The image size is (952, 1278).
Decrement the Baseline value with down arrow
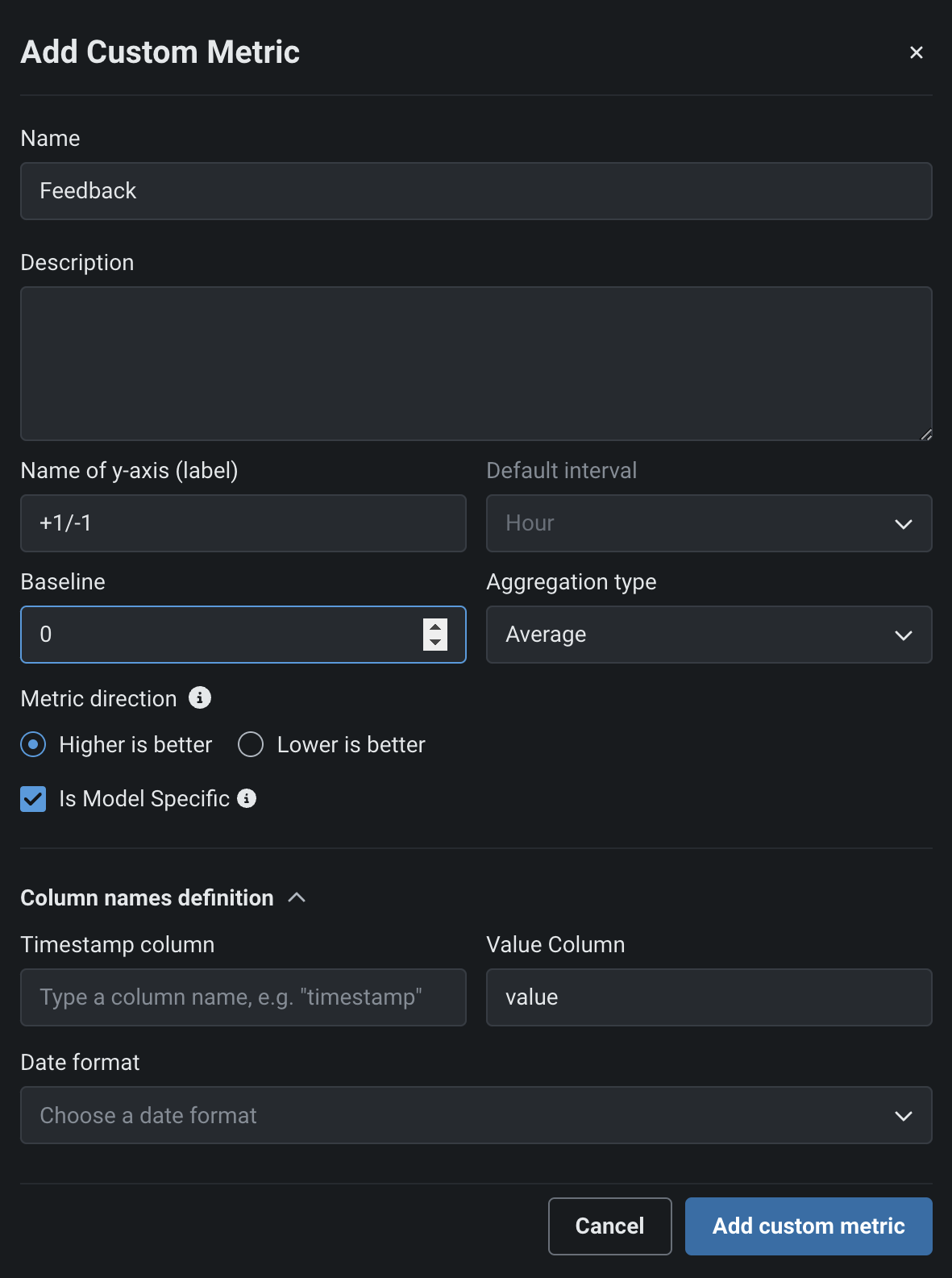[435, 643]
